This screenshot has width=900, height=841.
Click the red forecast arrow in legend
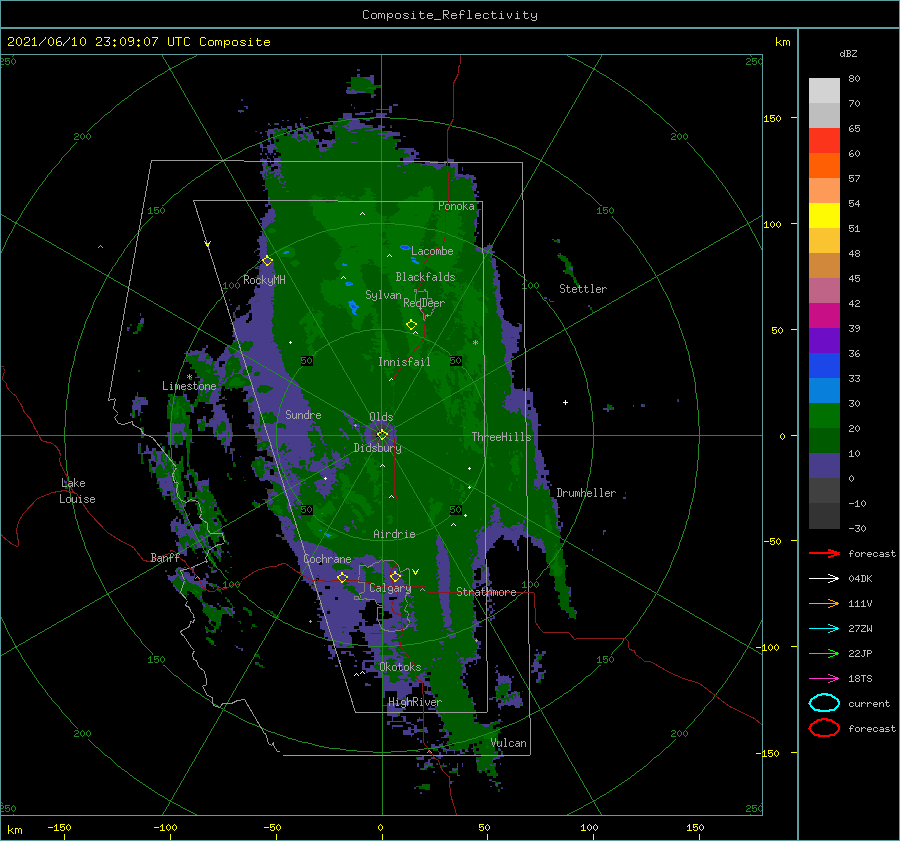(x=824, y=553)
